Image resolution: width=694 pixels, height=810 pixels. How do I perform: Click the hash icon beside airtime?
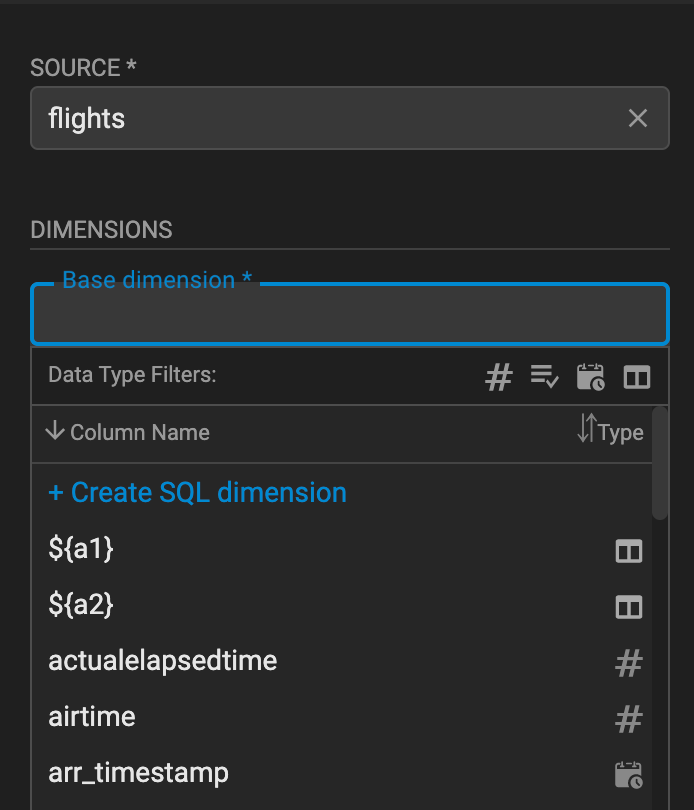click(x=629, y=719)
